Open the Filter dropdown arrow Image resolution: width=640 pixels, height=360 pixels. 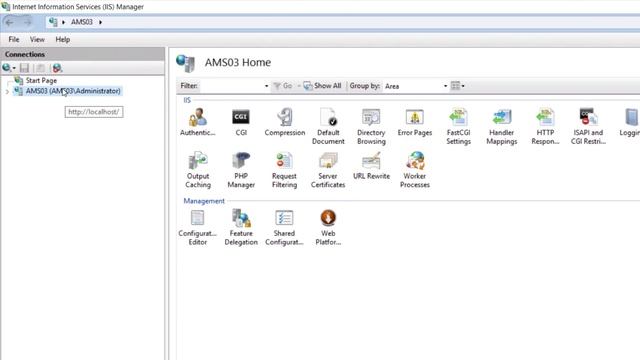pyautogui.click(x=267, y=86)
